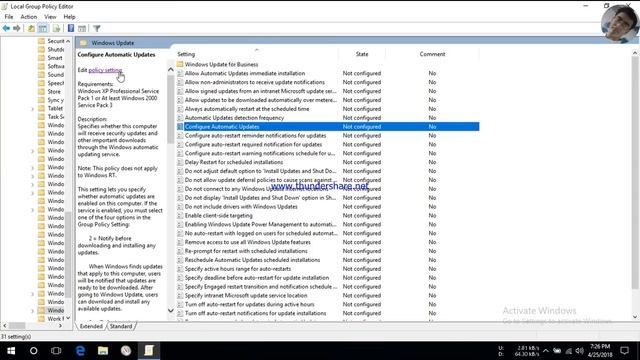Viewport: 640px width, 360px height.
Task: Open Help via the blue question mark icon
Action: [71, 28]
